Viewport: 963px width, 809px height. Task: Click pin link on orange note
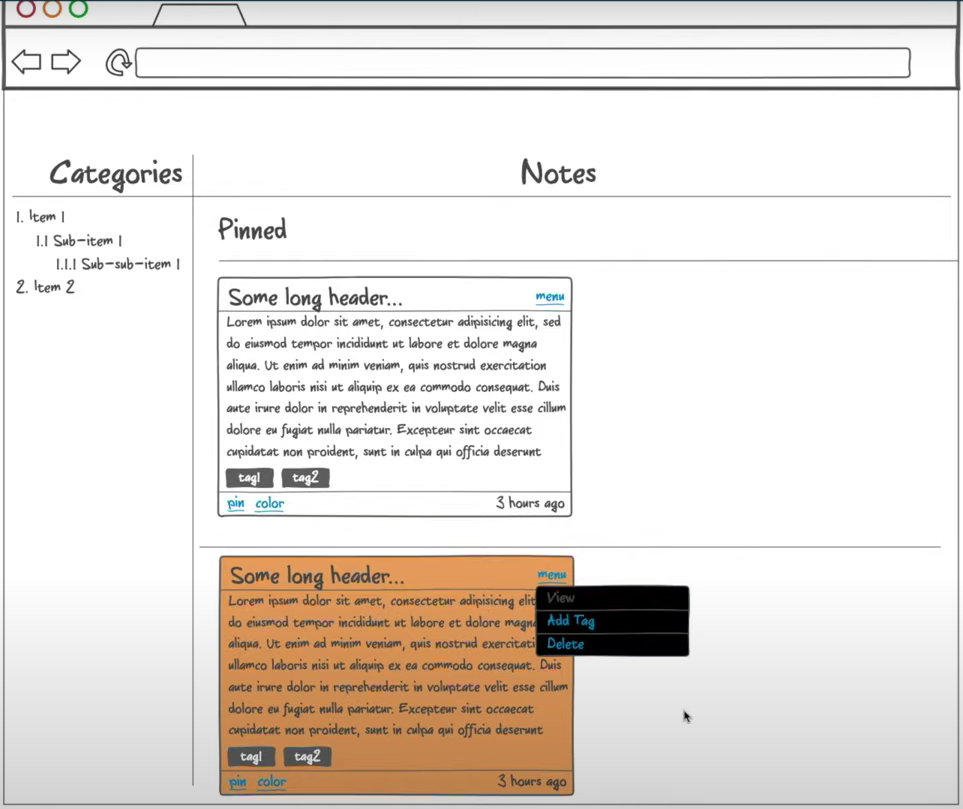(238, 782)
